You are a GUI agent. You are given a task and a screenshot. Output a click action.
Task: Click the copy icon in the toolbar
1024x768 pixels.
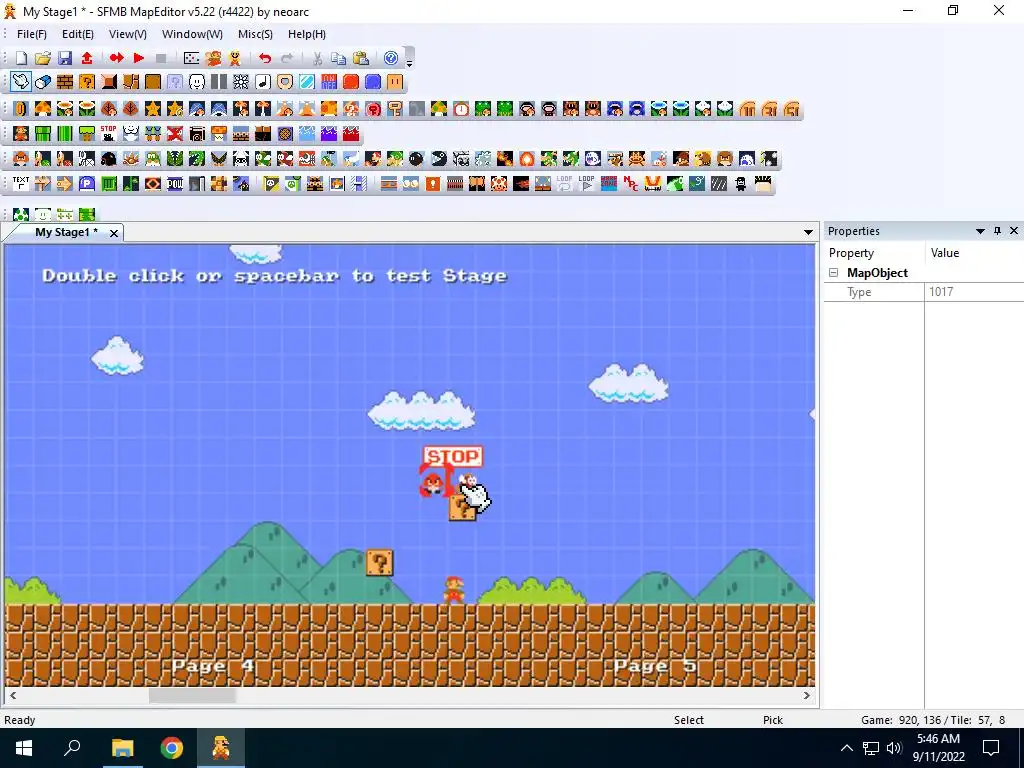tap(338, 58)
